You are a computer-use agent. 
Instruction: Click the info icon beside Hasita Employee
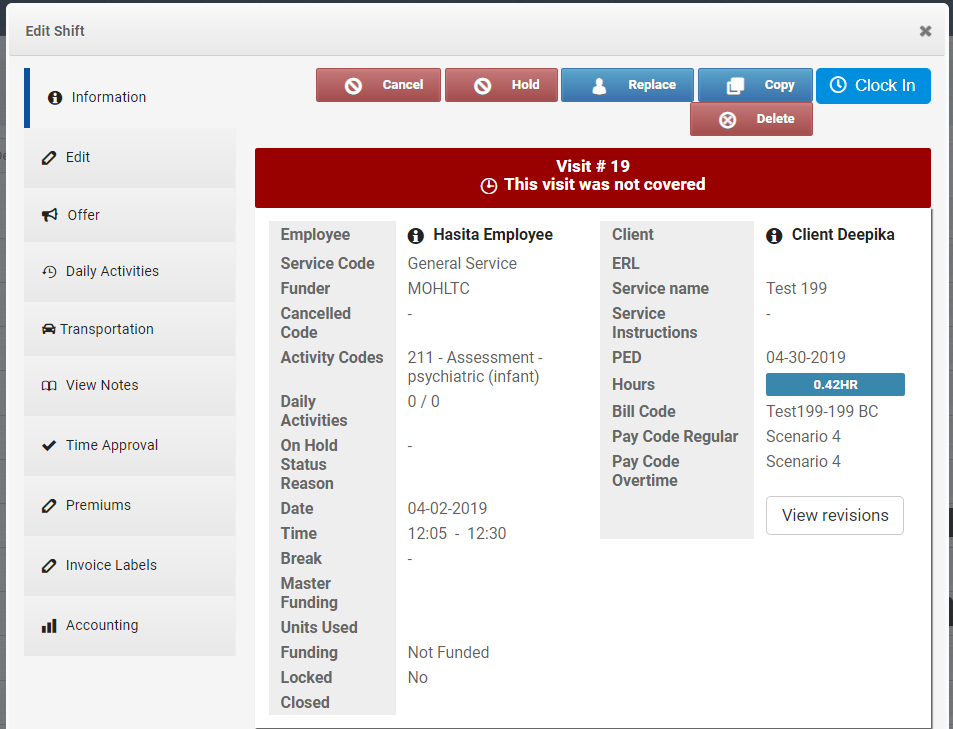click(416, 236)
